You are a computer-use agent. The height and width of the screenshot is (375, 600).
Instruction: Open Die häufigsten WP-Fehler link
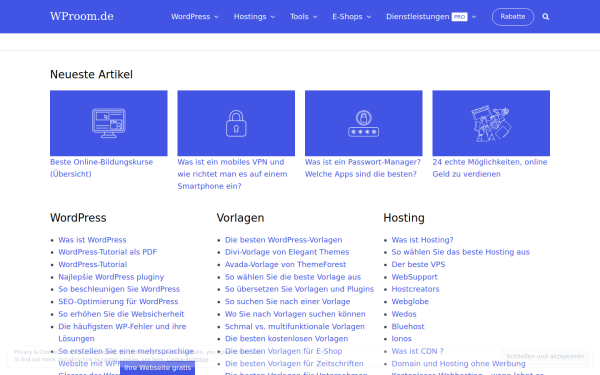point(122,333)
